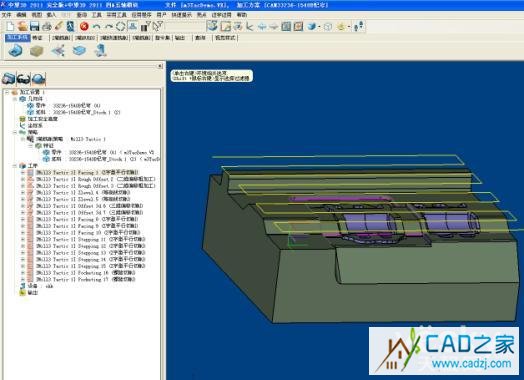Click the glasses icon above the tree panel
The height and width of the screenshot is (380, 524).
(x=23, y=79)
